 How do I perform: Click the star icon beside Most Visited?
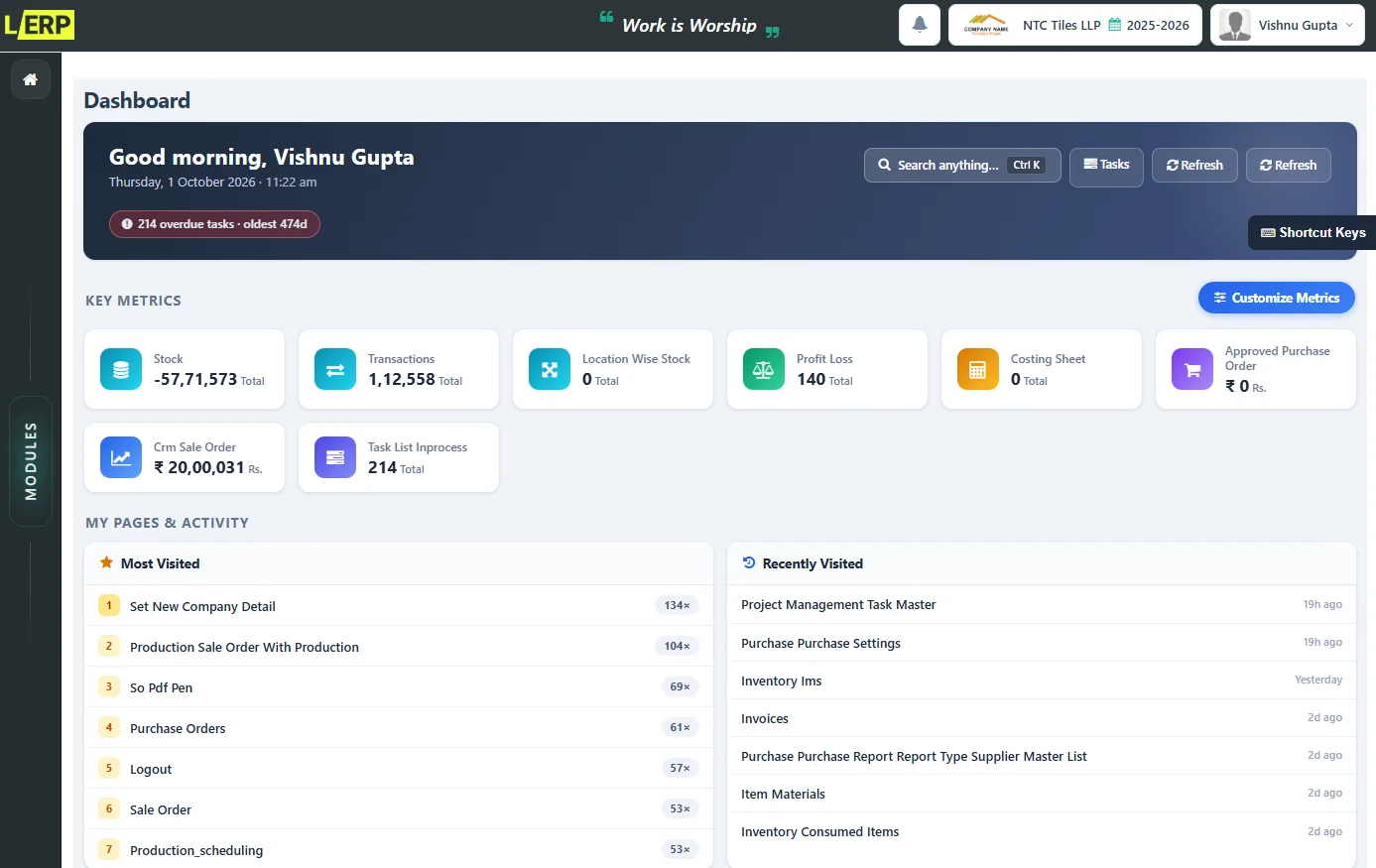106,562
